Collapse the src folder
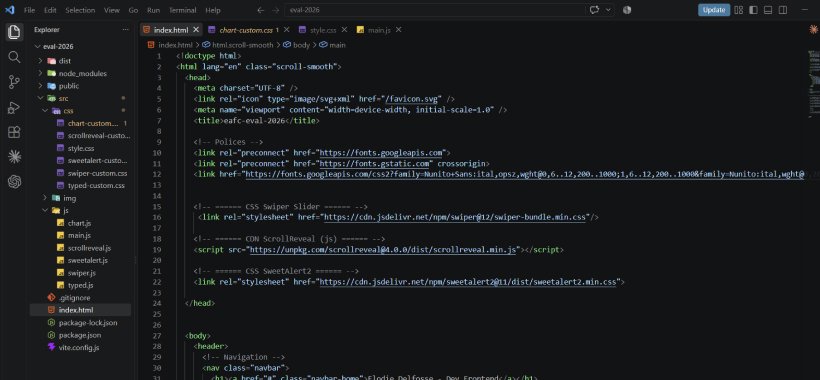 click(41, 98)
